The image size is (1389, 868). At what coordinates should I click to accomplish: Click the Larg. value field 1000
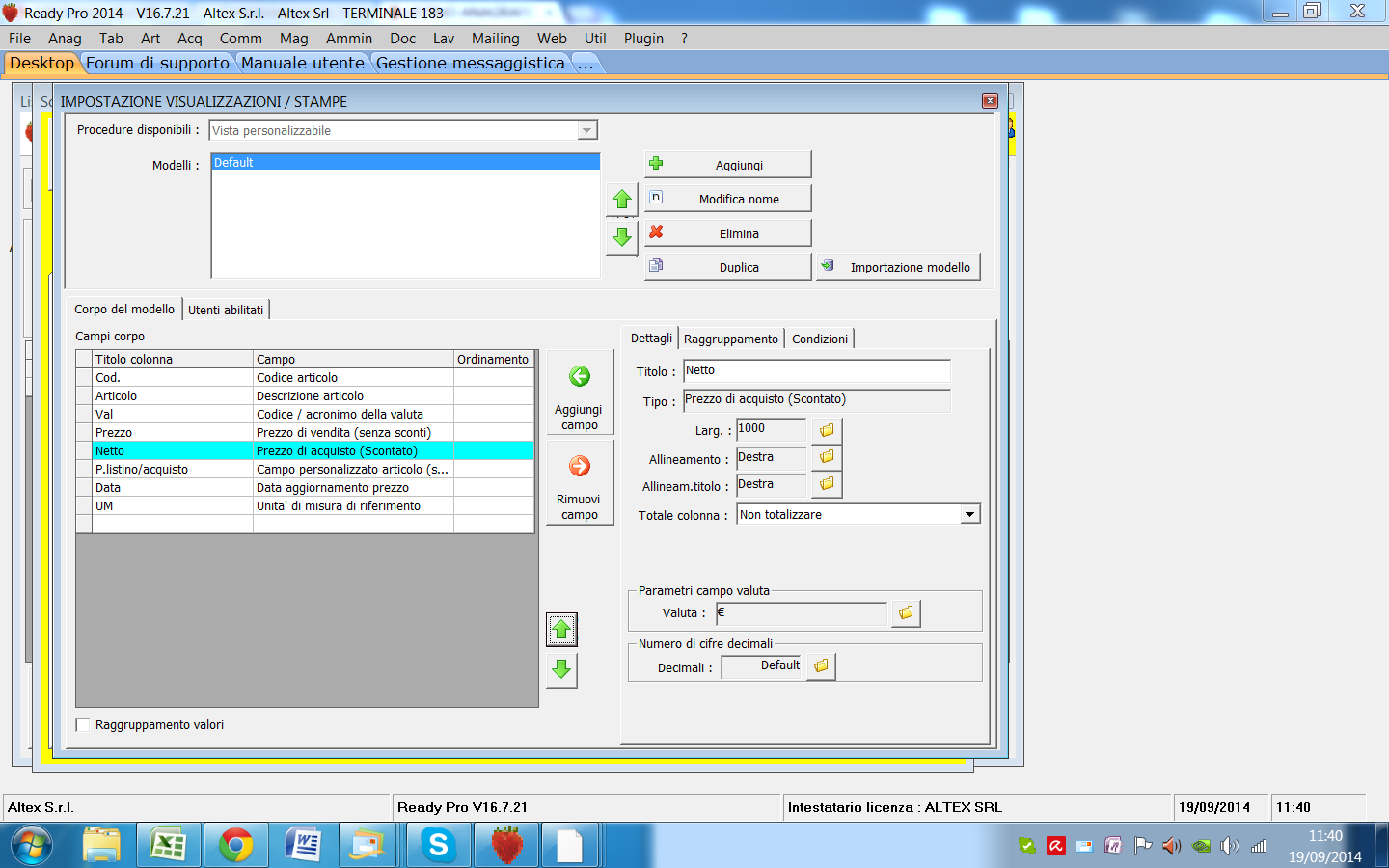771,430
